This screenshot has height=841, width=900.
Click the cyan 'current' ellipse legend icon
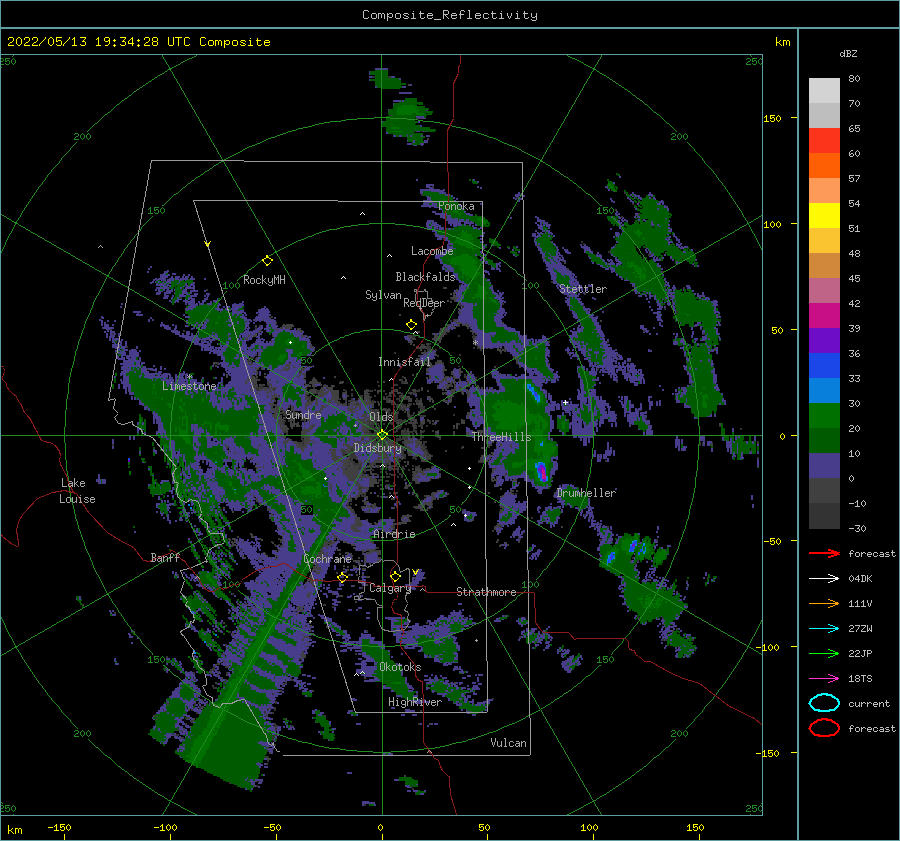pos(824,703)
